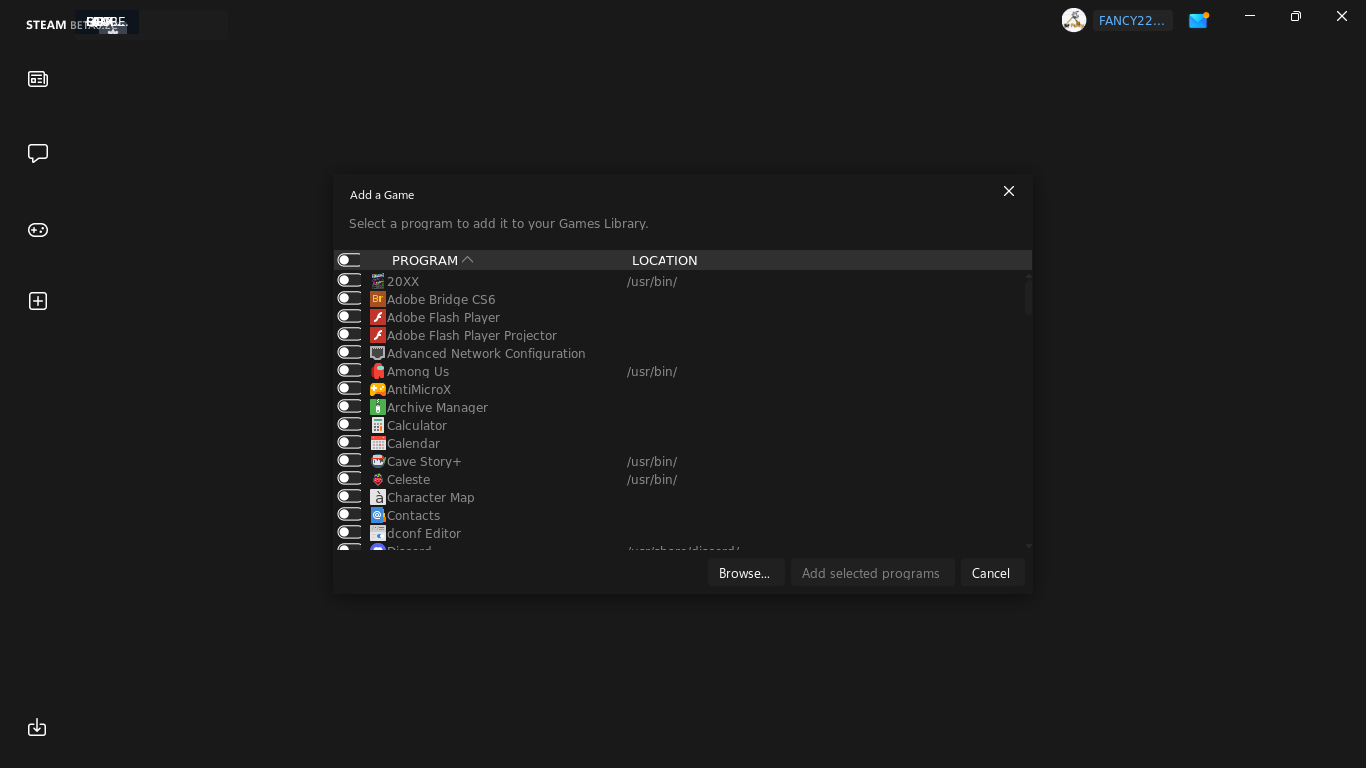Toggle the select-all switch in header
Screen dimensions: 1366x768
pos(349,260)
